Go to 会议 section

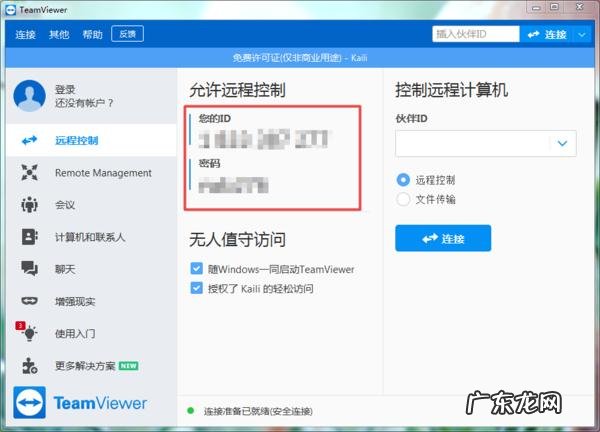point(91,205)
